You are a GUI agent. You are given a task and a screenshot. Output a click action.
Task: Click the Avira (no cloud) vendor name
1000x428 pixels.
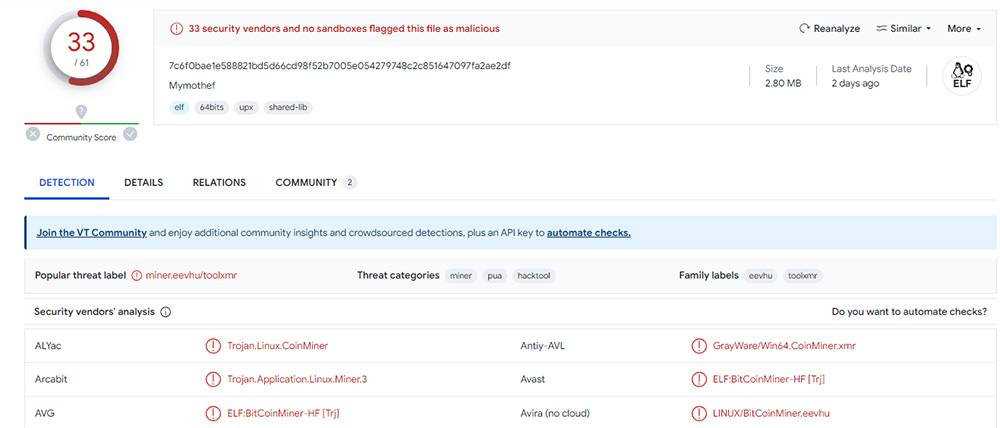point(555,413)
